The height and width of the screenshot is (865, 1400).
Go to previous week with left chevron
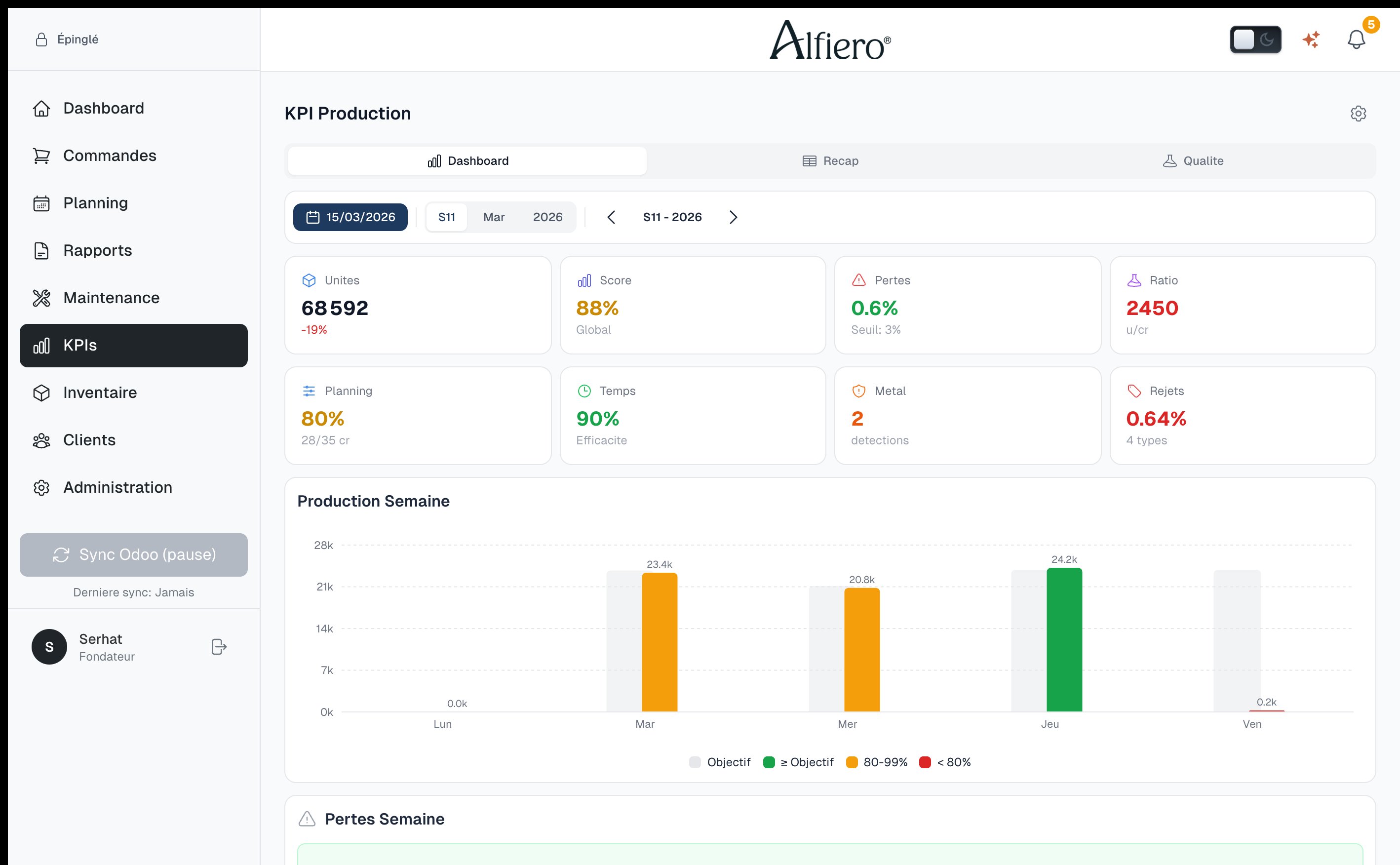[611, 217]
